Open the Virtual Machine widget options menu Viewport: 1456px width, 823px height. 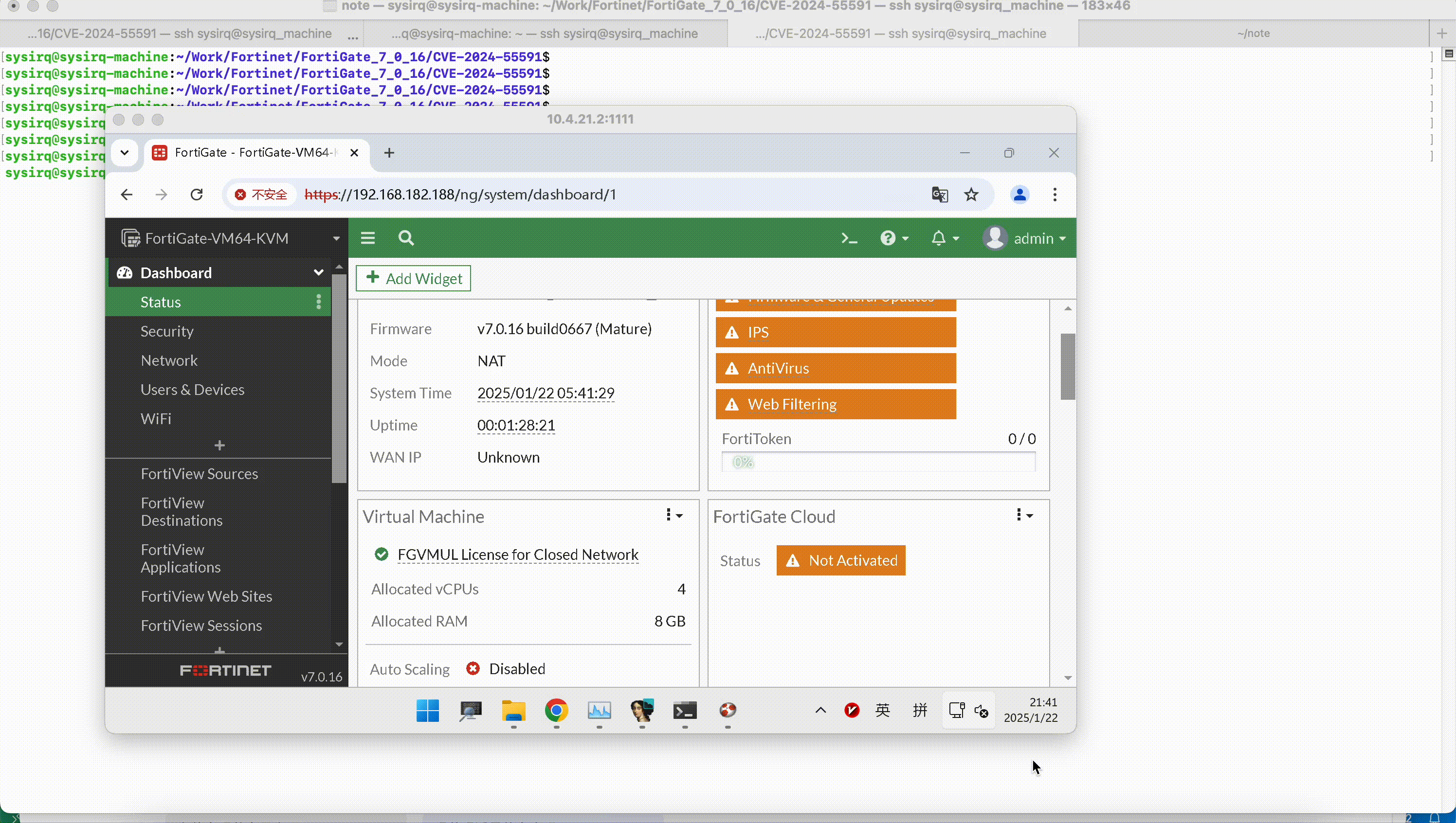click(x=674, y=516)
